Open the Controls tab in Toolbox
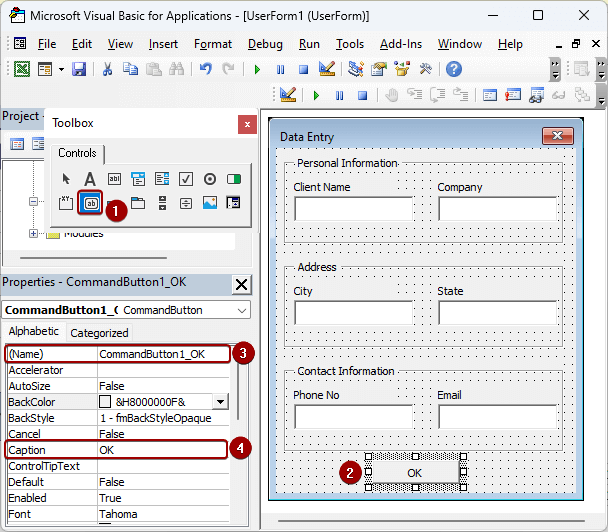The height and width of the screenshot is (532, 608). click(x=77, y=153)
